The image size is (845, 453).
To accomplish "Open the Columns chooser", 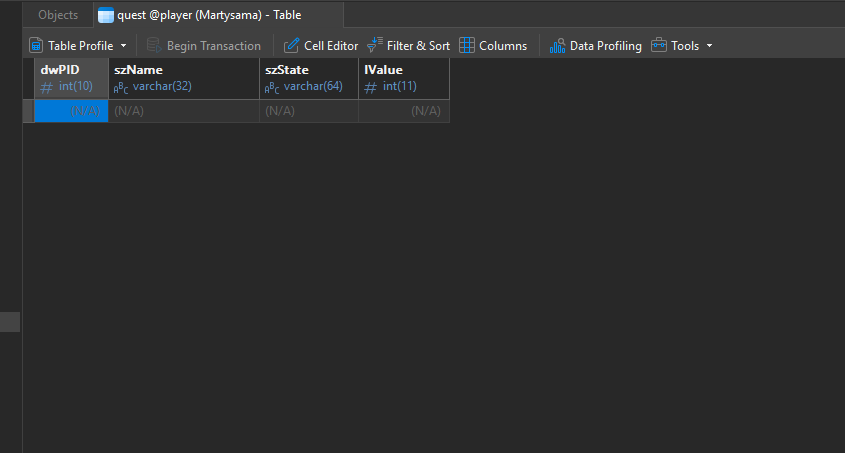I will point(493,46).
